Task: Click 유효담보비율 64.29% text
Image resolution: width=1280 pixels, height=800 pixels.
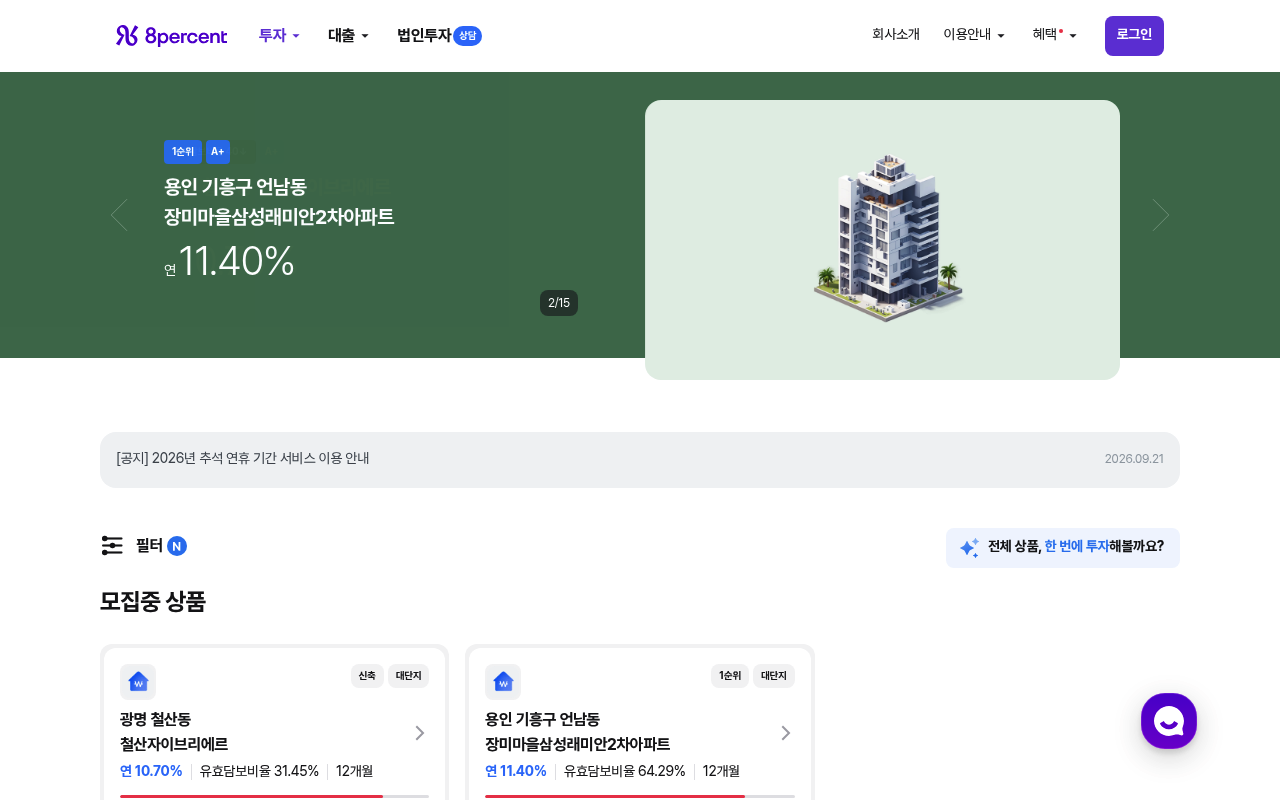Action: pyautogui.click(x=625, y=771)
